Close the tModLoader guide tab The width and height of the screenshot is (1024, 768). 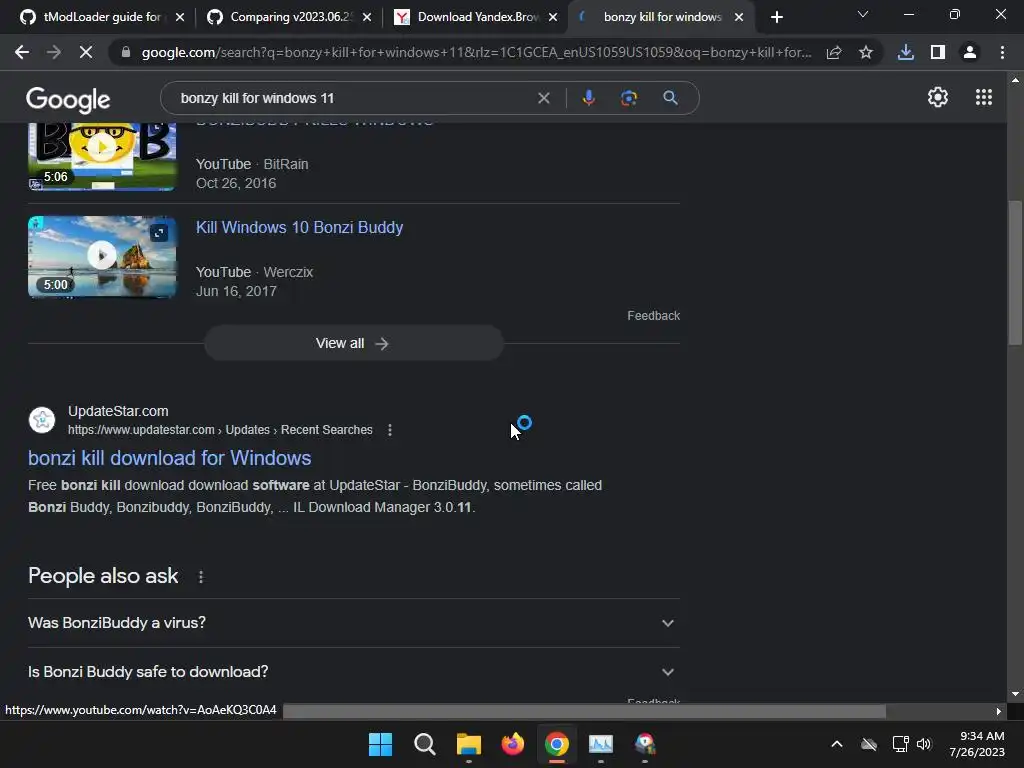[180, 17]
